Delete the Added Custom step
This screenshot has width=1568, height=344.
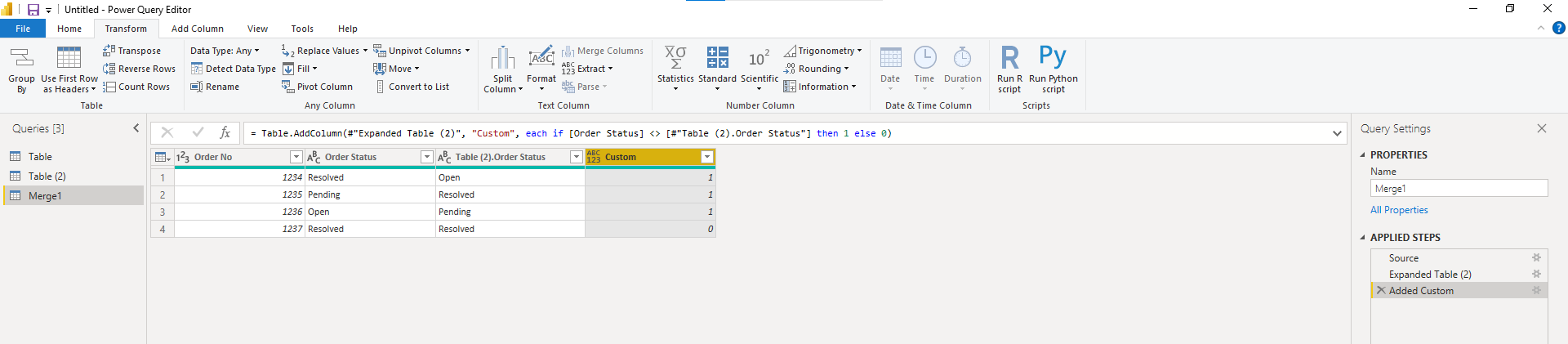1381,290
